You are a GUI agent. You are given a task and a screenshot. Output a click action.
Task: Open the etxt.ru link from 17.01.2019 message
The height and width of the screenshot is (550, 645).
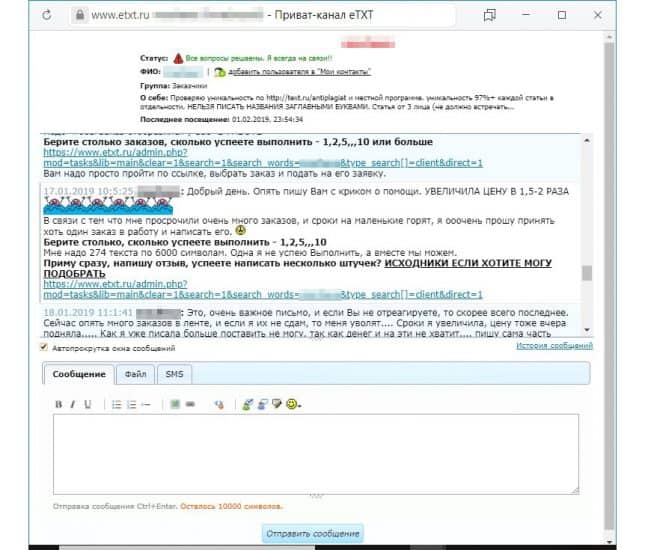pos(263,290)
